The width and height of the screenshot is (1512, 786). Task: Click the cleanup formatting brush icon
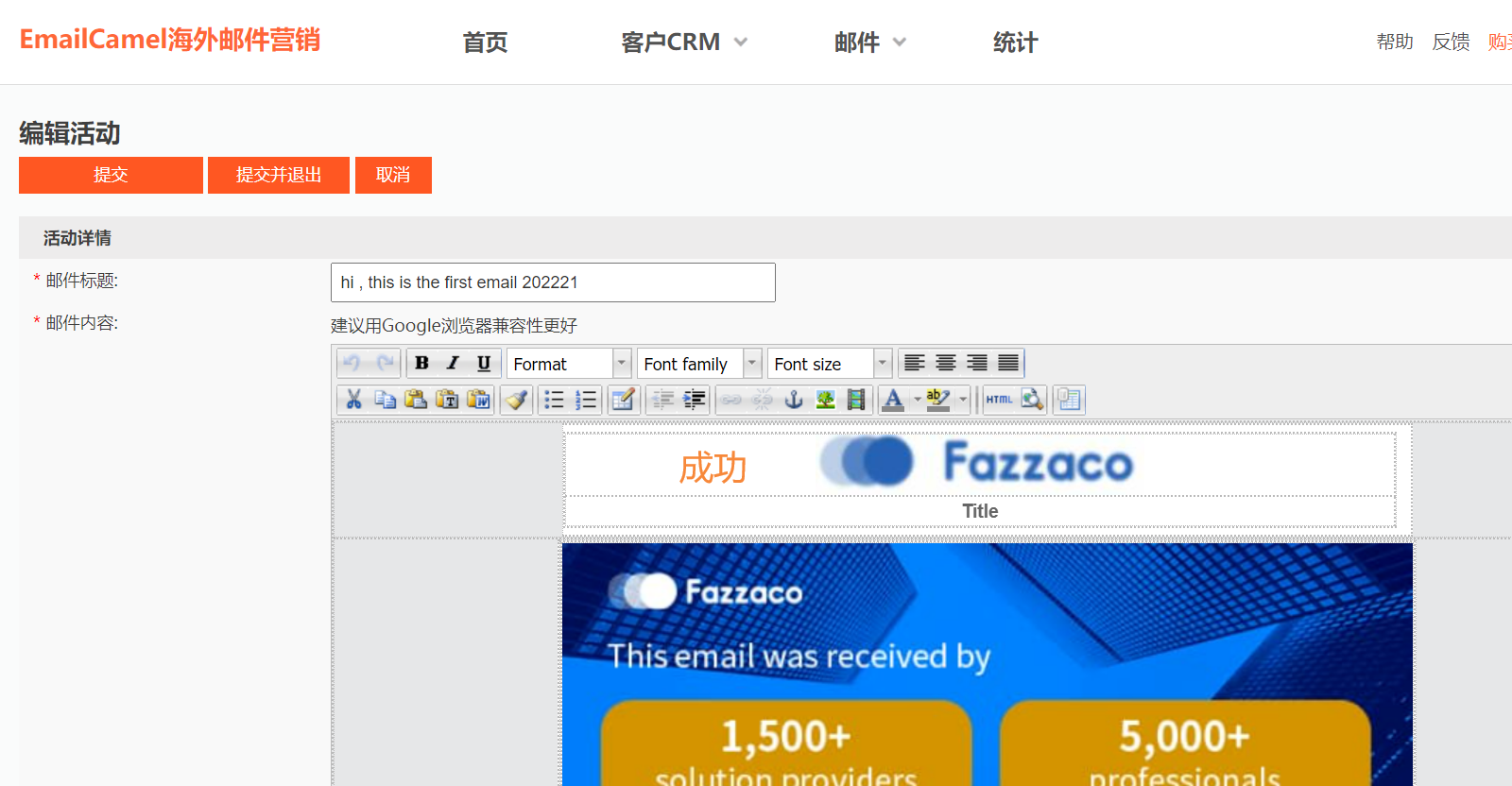click(516, 400)
